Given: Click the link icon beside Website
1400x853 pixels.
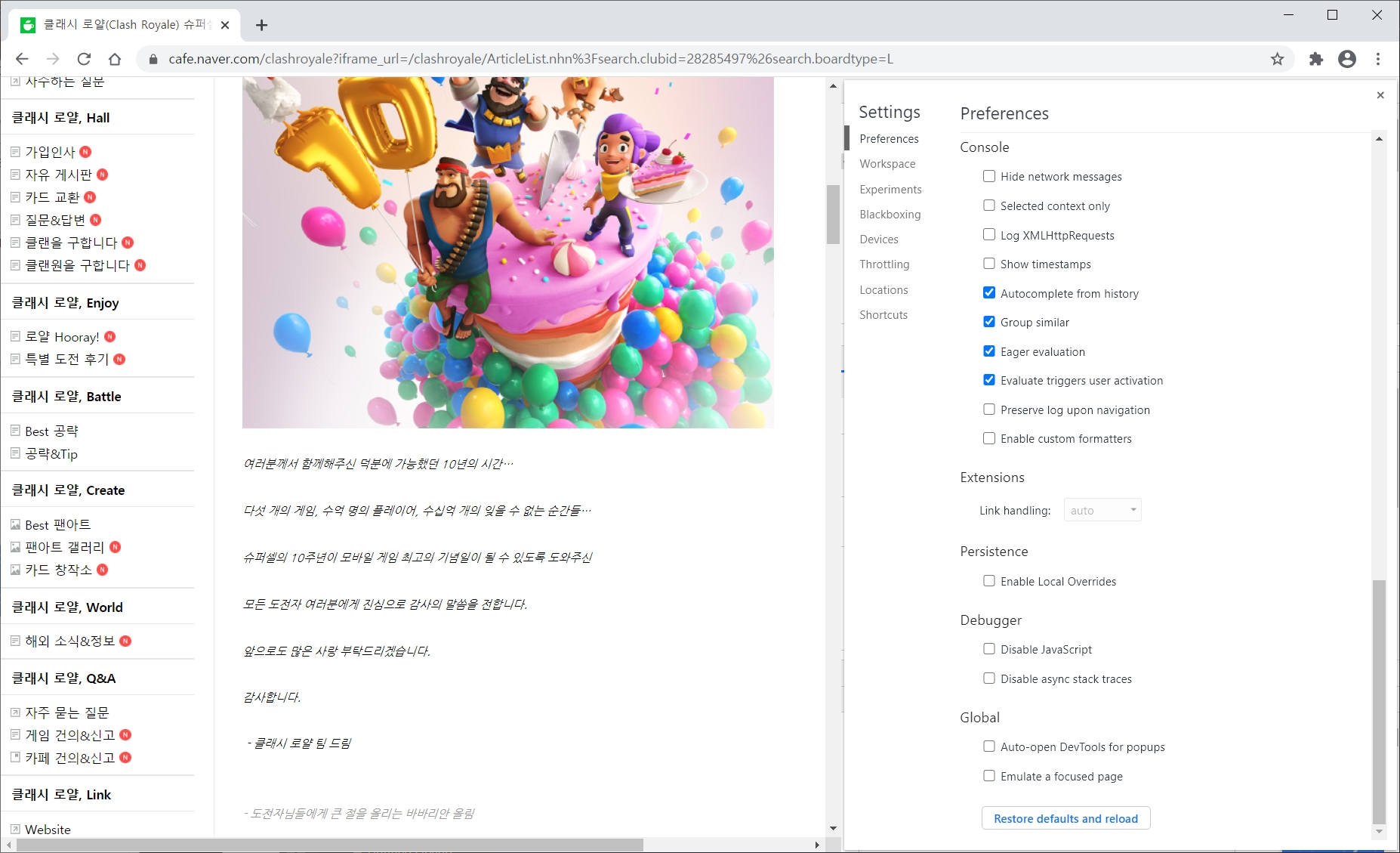Looking at the screenshot, I should 15,829.
